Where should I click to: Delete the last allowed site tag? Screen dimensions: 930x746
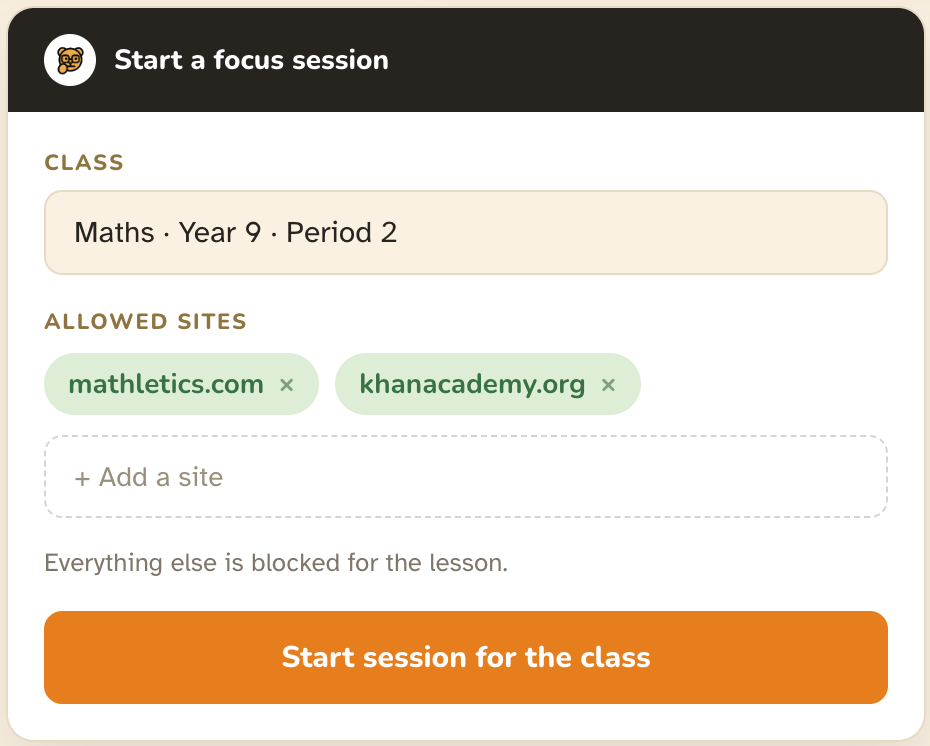[x=608, y=385]
